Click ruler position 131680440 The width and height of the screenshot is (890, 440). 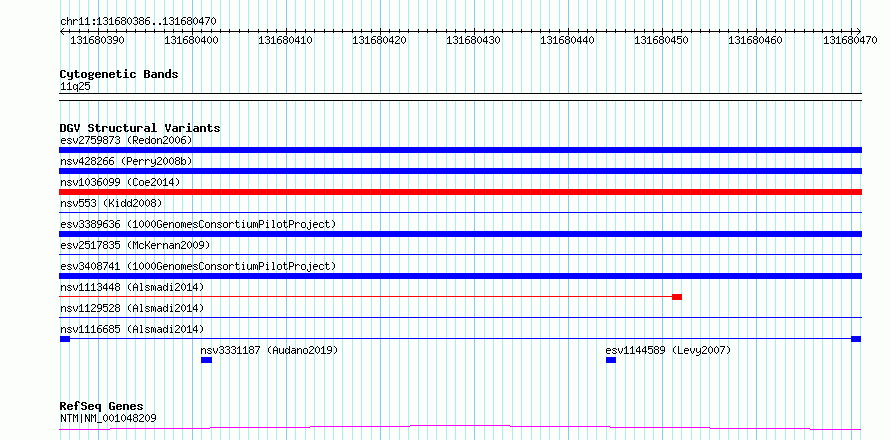567,40
